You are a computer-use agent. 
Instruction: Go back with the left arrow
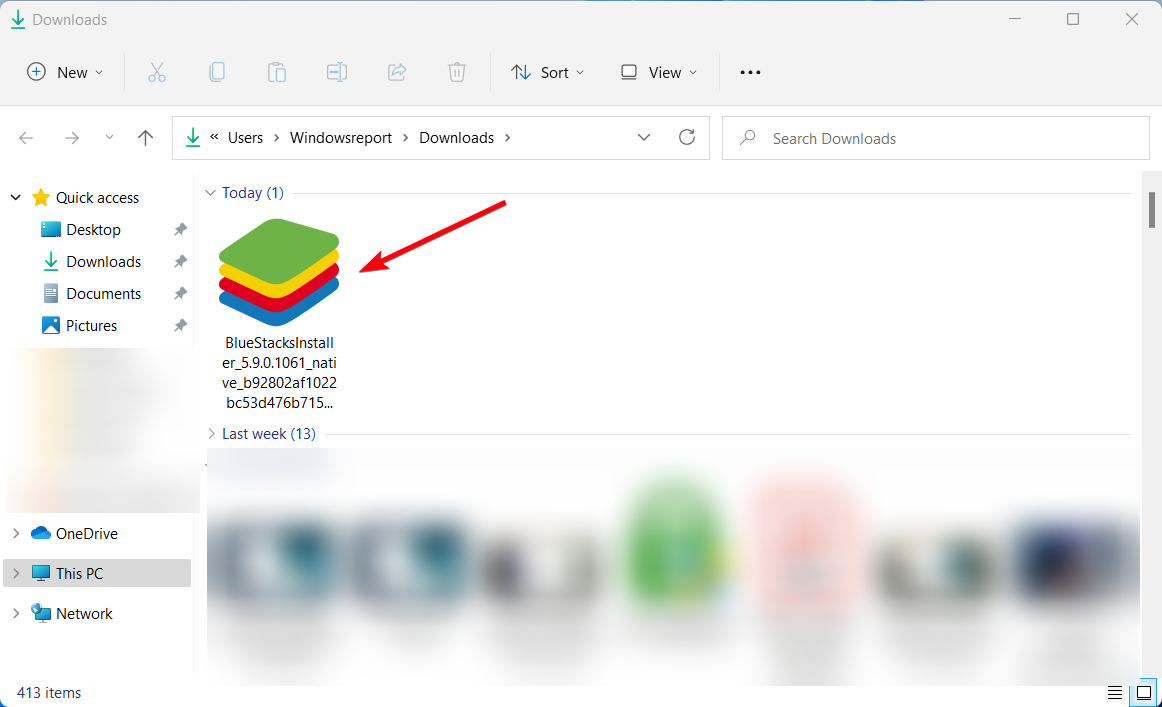26,138
